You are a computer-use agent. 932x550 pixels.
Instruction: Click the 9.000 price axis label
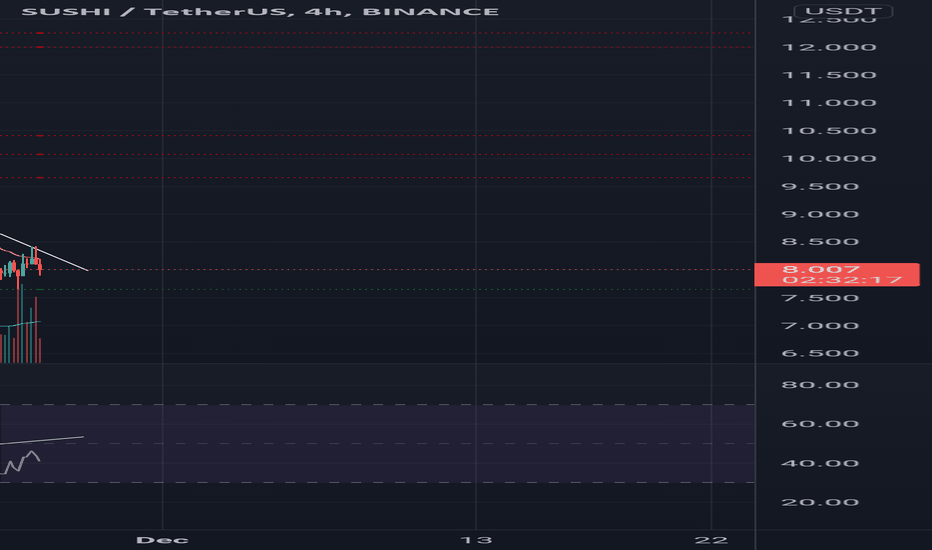(820, 214)
